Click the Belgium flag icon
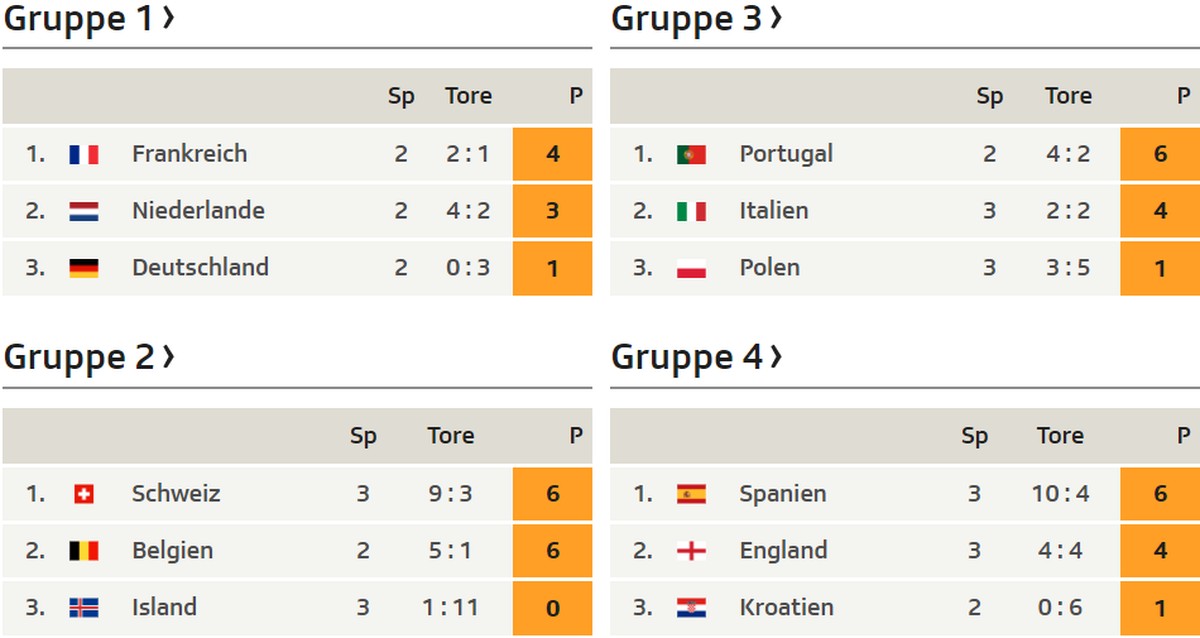 click(84, 551)
